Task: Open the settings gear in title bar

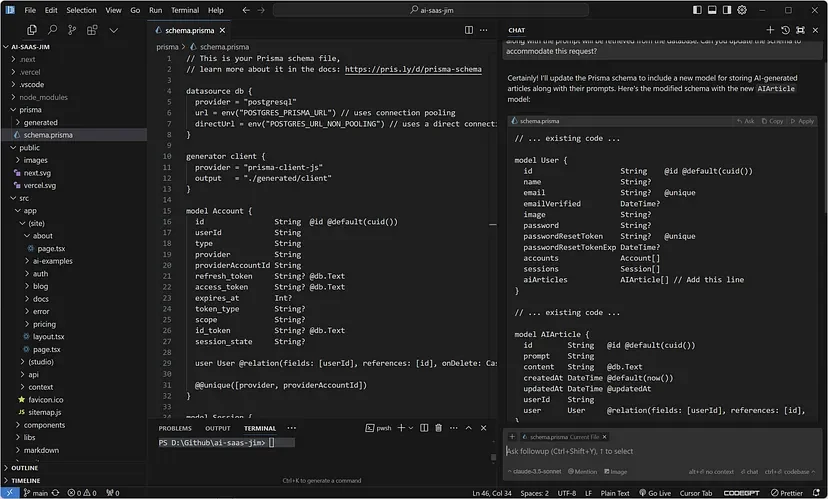Action: click(742, 10)
